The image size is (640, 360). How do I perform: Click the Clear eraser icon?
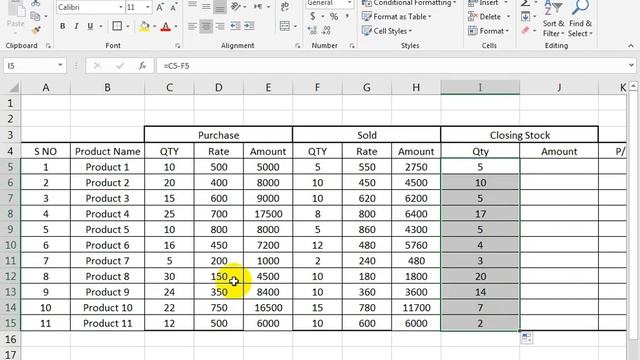click(x=525, y=30)
